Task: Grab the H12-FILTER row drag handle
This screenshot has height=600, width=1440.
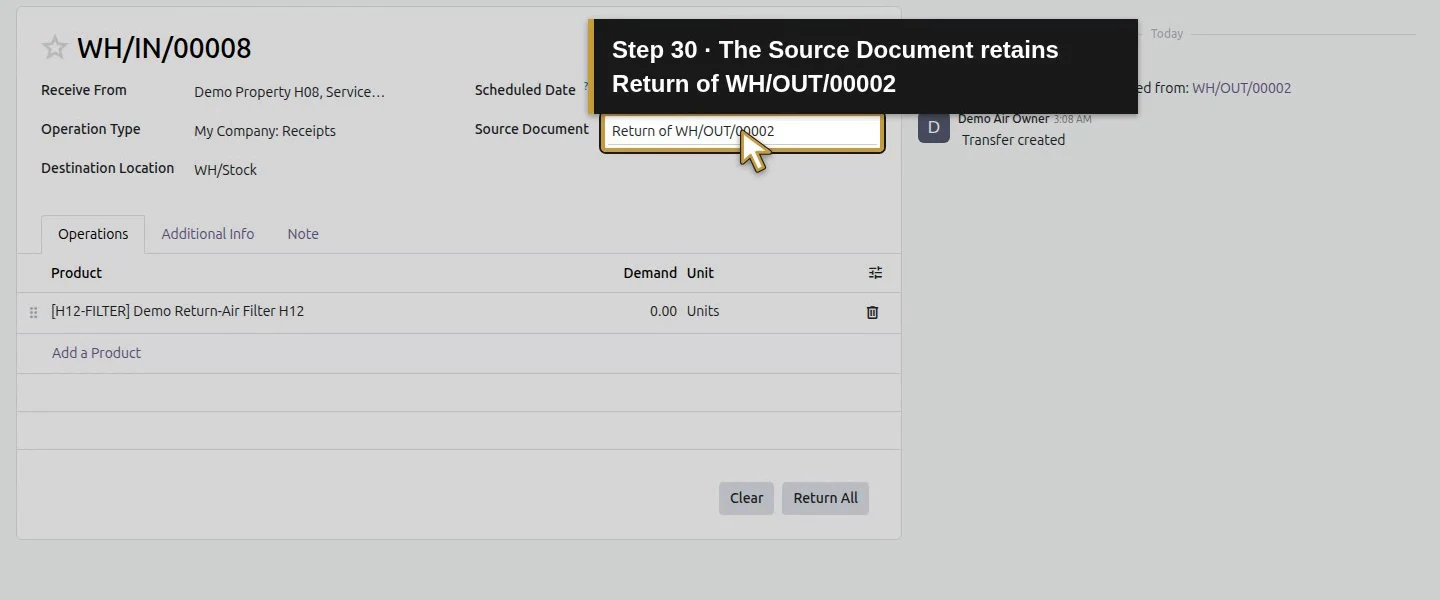Action: pyautogui.click(x=33, y=312)
